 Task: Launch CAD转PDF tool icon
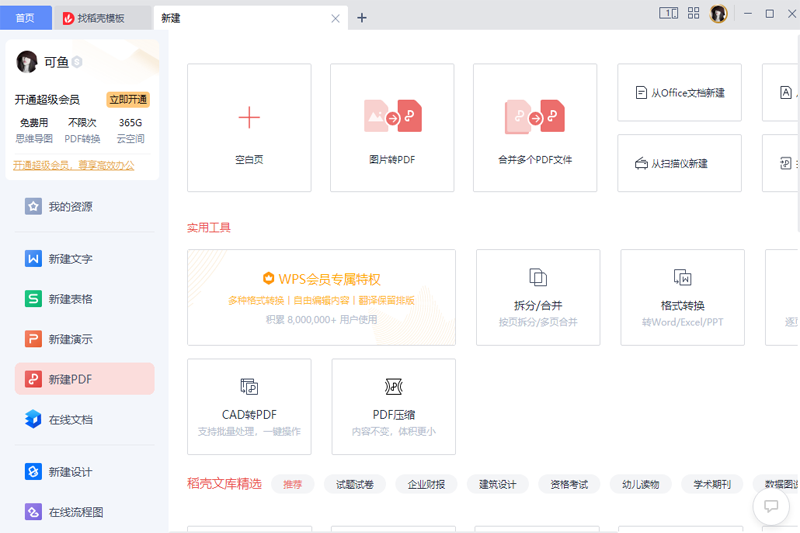click(x=249, y=386)
